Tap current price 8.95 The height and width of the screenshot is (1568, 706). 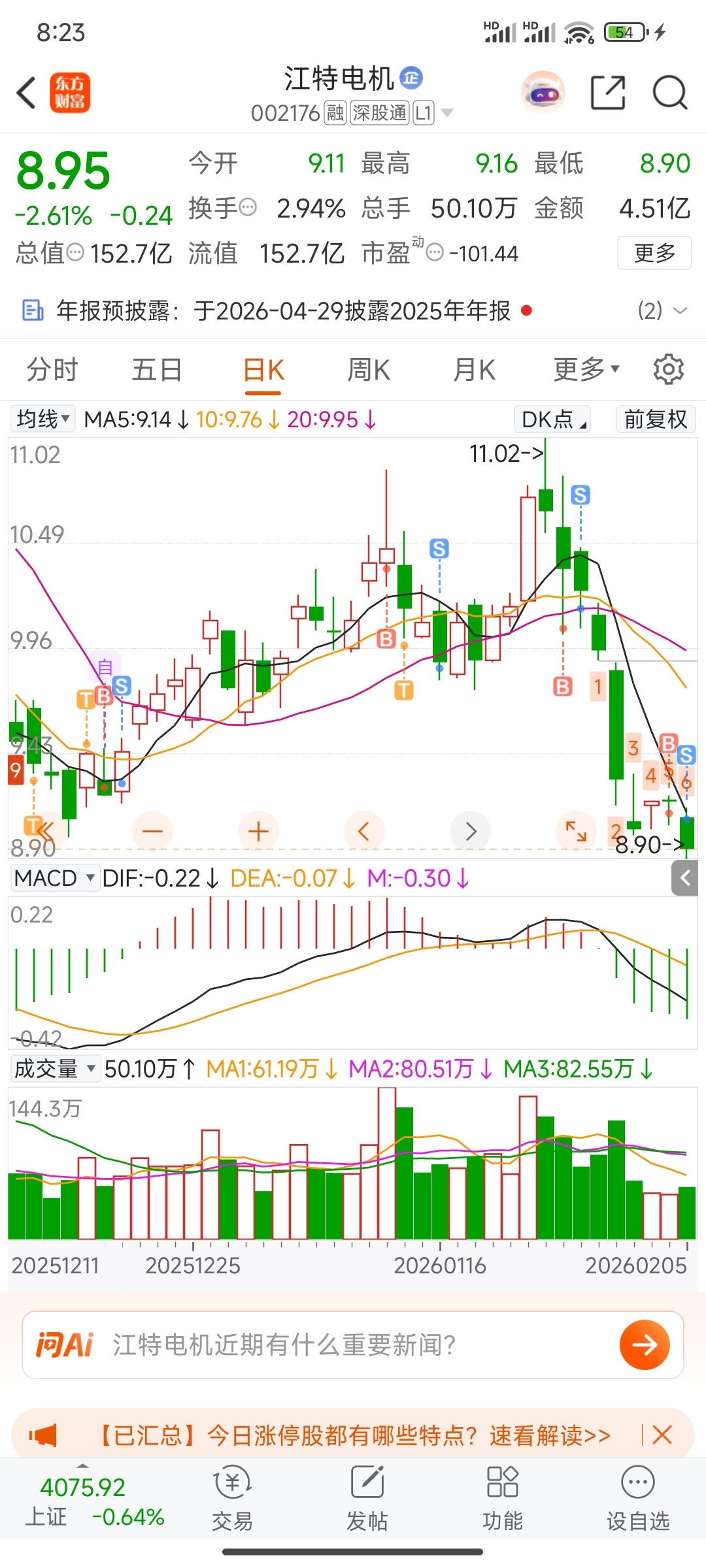[63, 171]
